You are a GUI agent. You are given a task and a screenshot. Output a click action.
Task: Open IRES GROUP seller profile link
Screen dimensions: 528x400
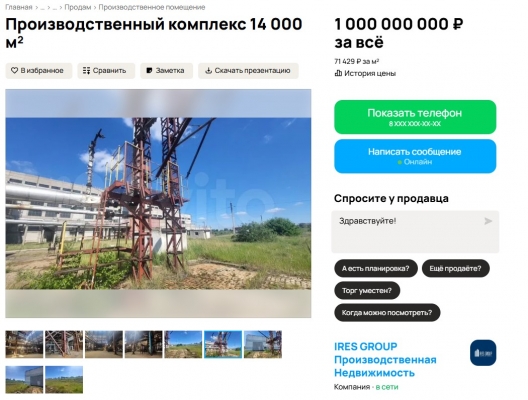(385, 360)
